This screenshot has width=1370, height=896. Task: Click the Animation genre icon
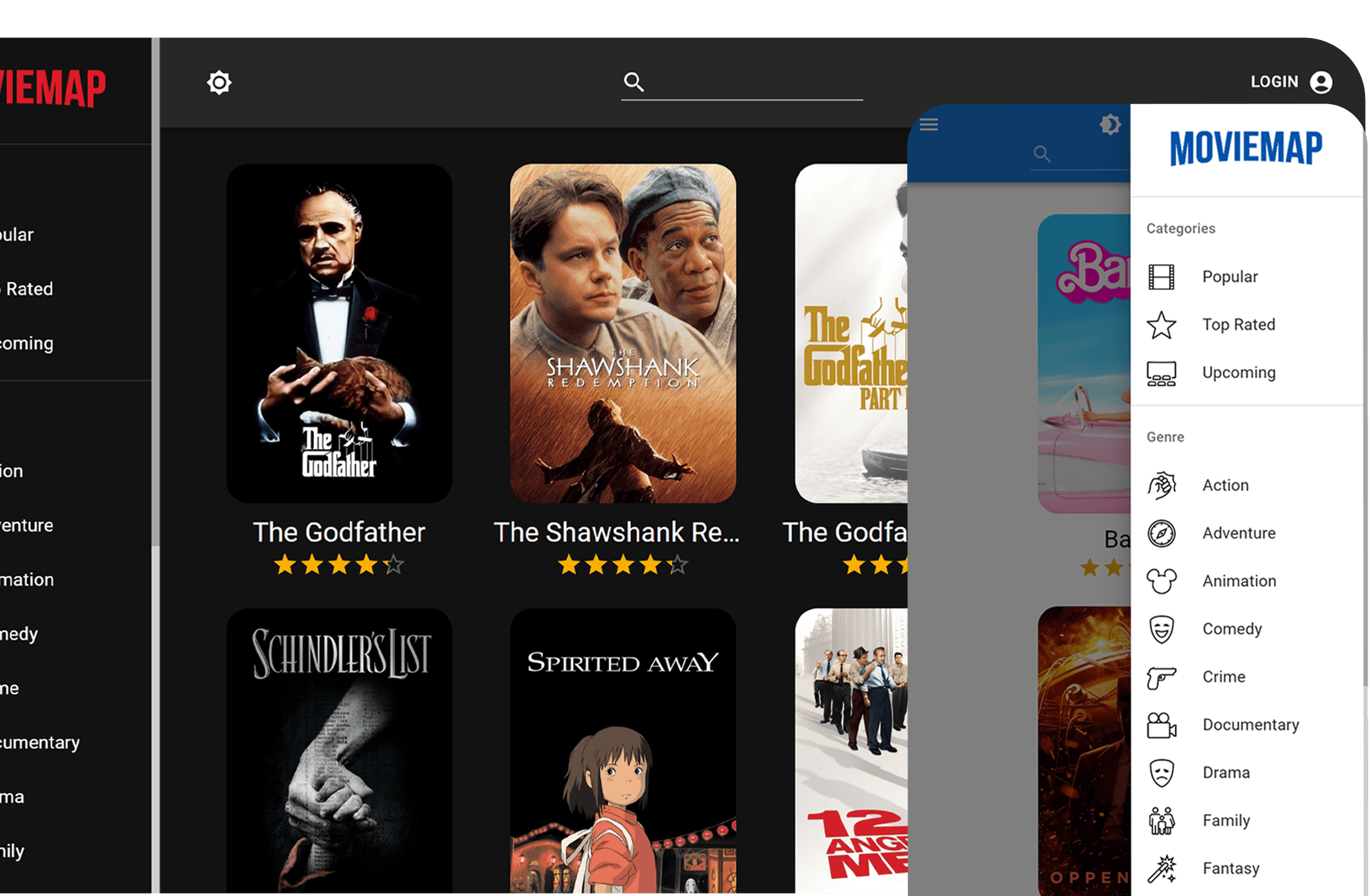click(x=1163, y=580)
